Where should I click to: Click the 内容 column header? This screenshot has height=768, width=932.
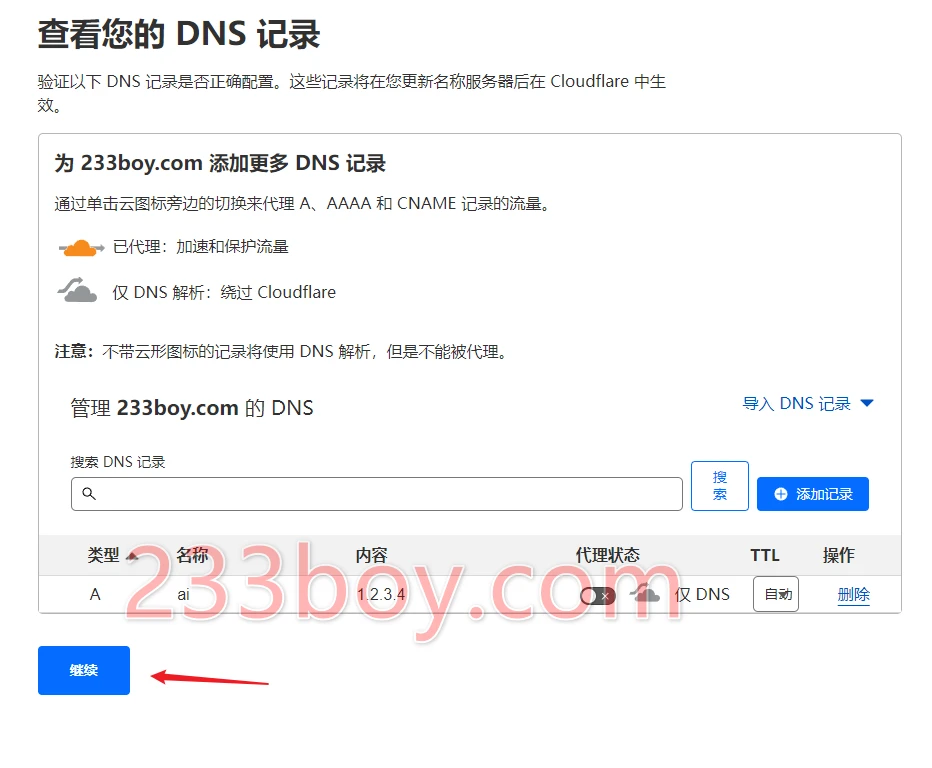click(371, 555)
